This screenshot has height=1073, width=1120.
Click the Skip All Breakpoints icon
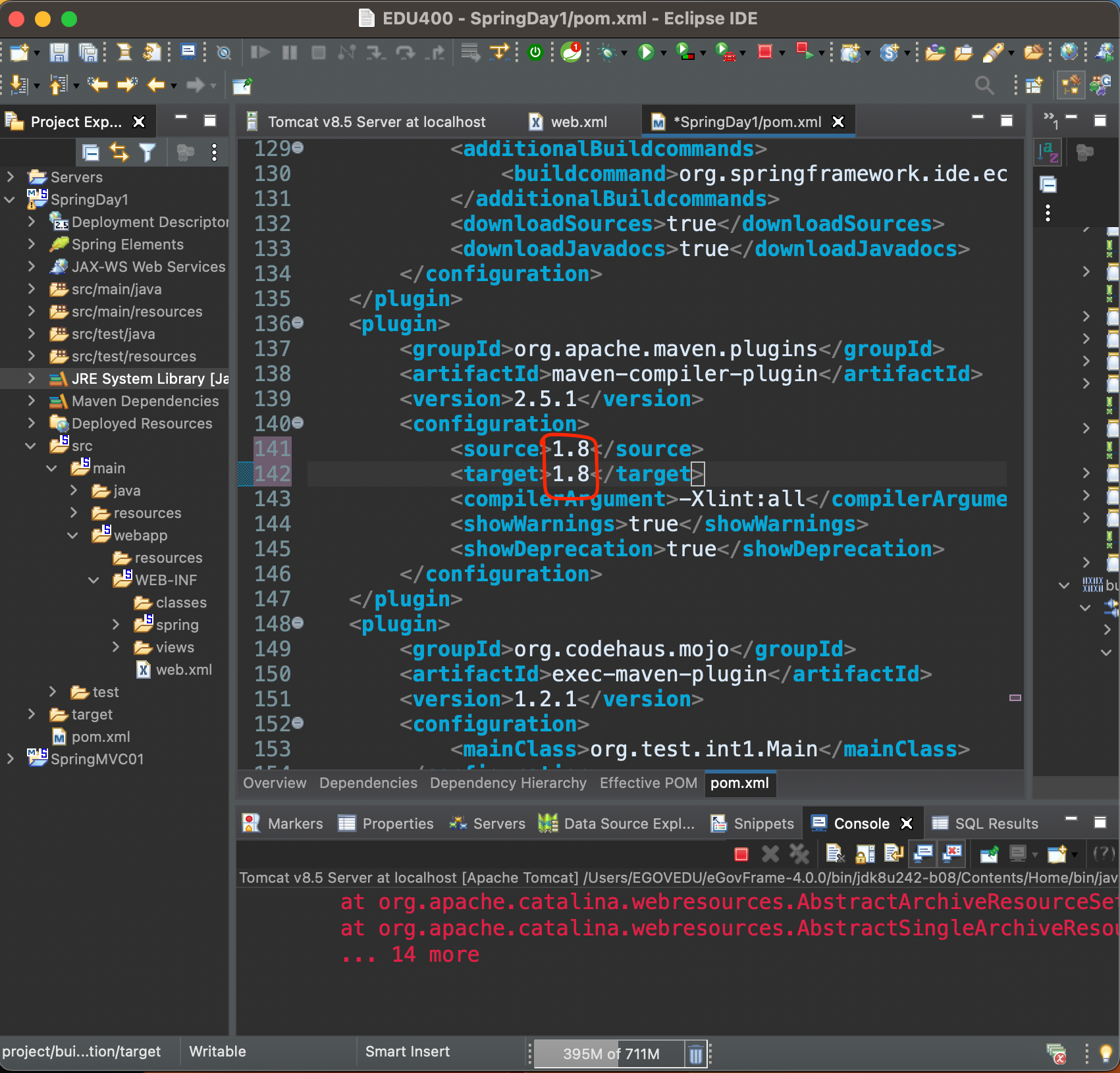224,52
